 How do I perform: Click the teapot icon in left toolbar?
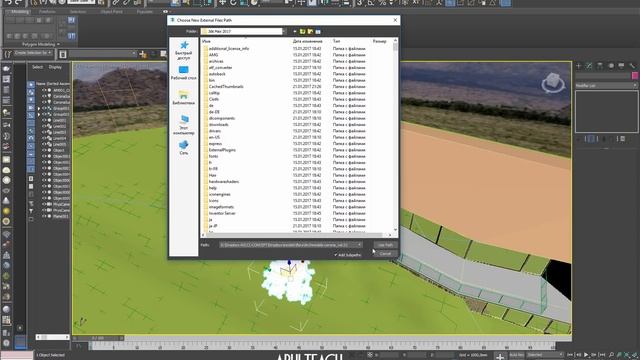pos(6,69)
